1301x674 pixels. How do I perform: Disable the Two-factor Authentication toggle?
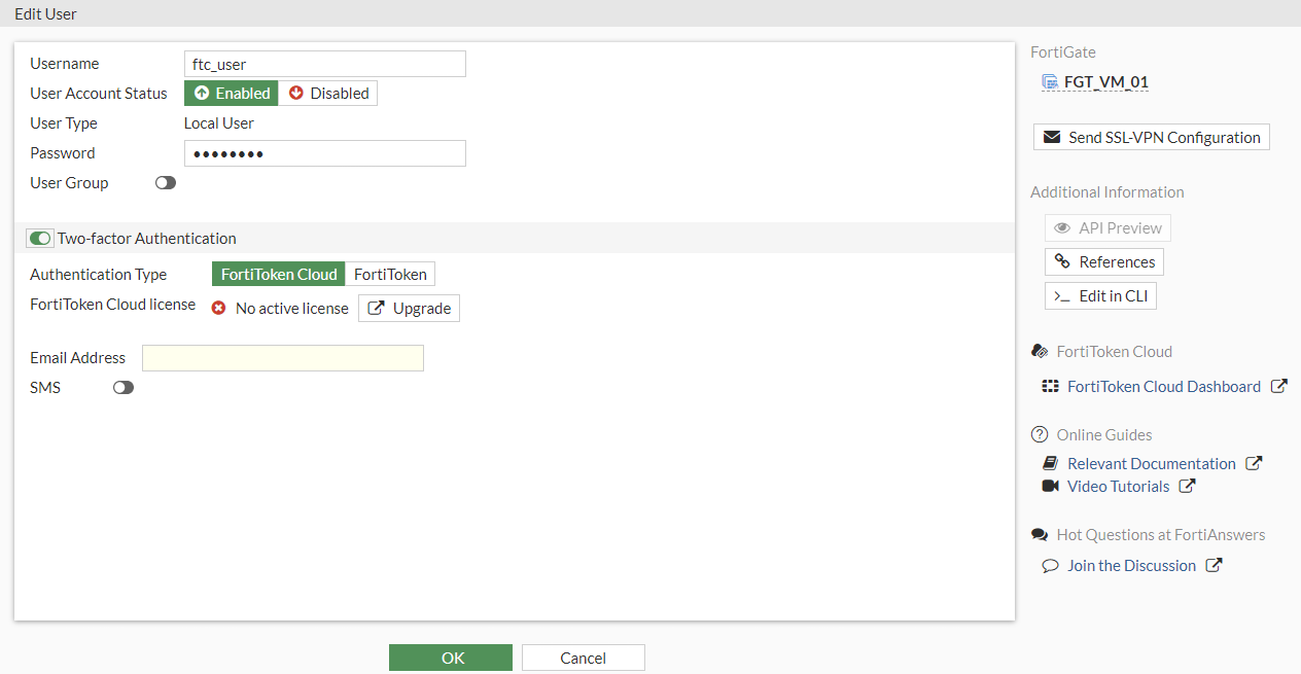40,238
